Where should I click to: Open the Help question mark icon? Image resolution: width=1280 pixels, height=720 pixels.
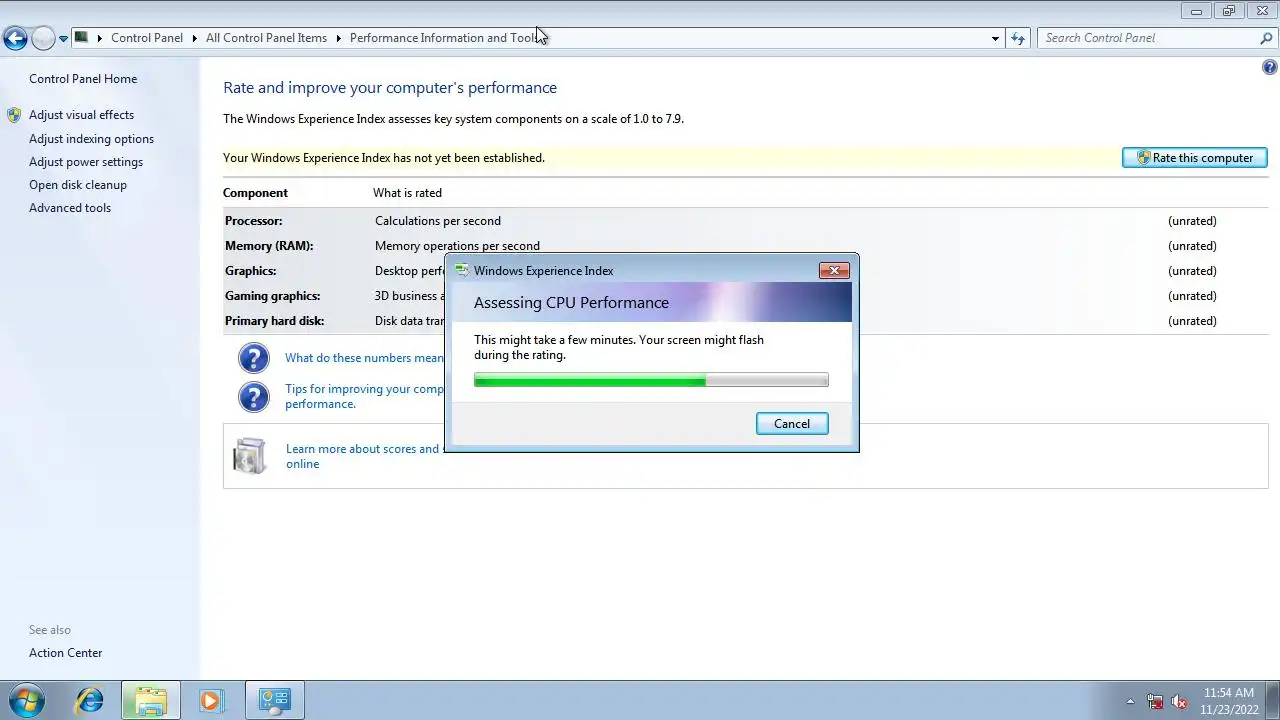coord(1270,68)
